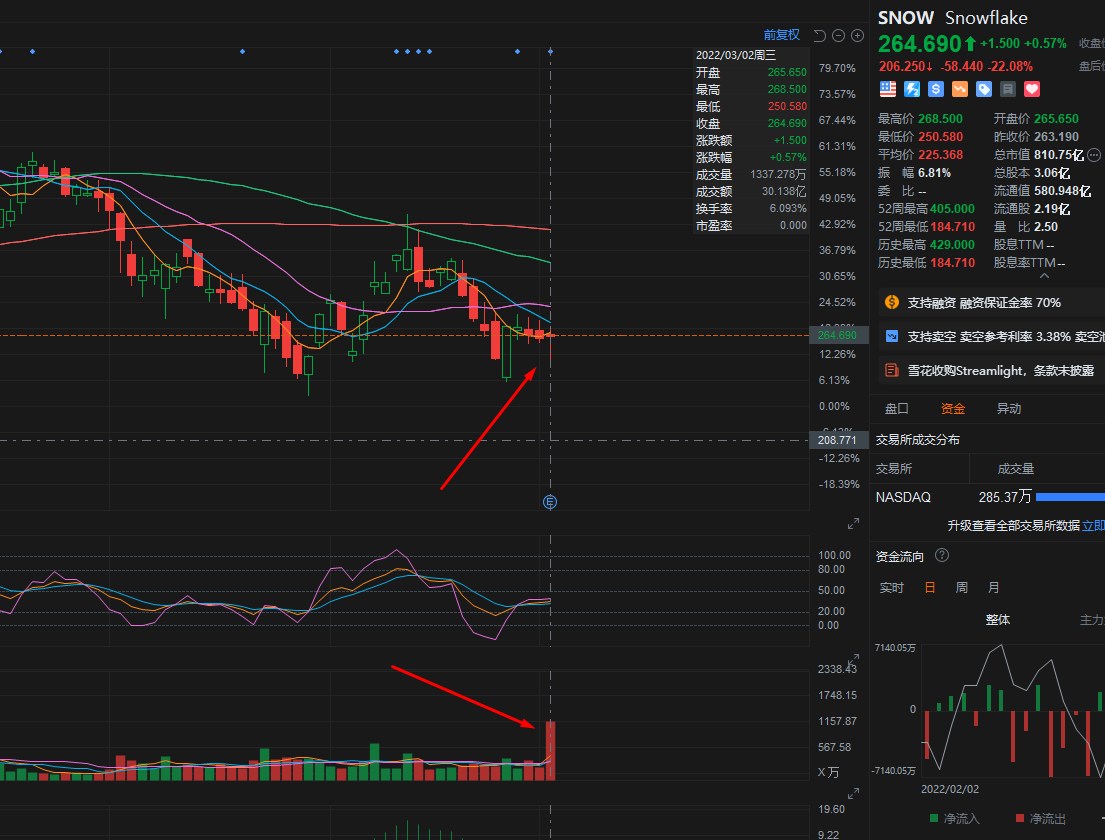The image size is (1105, 840).
Task: Expand the bottom indicator panel fullscreen
Action: (x=853, y=793)
